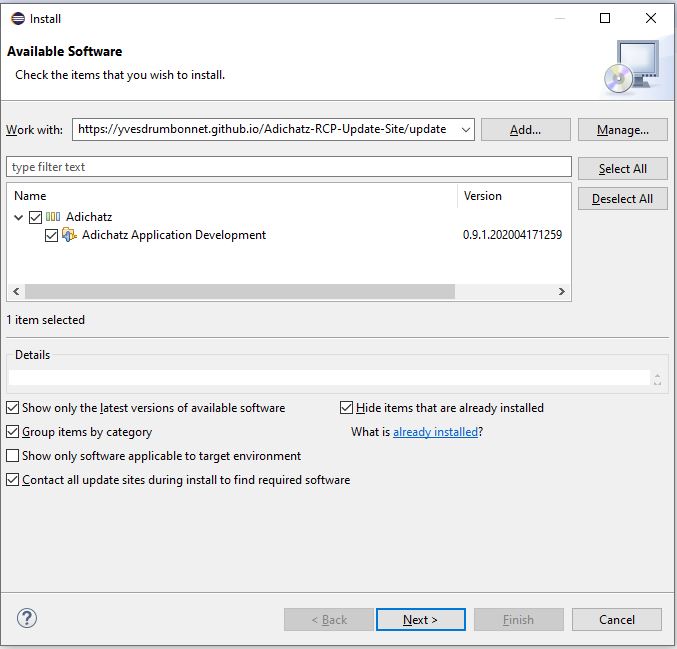Viewport: 677px width, 649px height.
Task: Click the Adichatz Application Development feature icon
Action: [69, 236]
